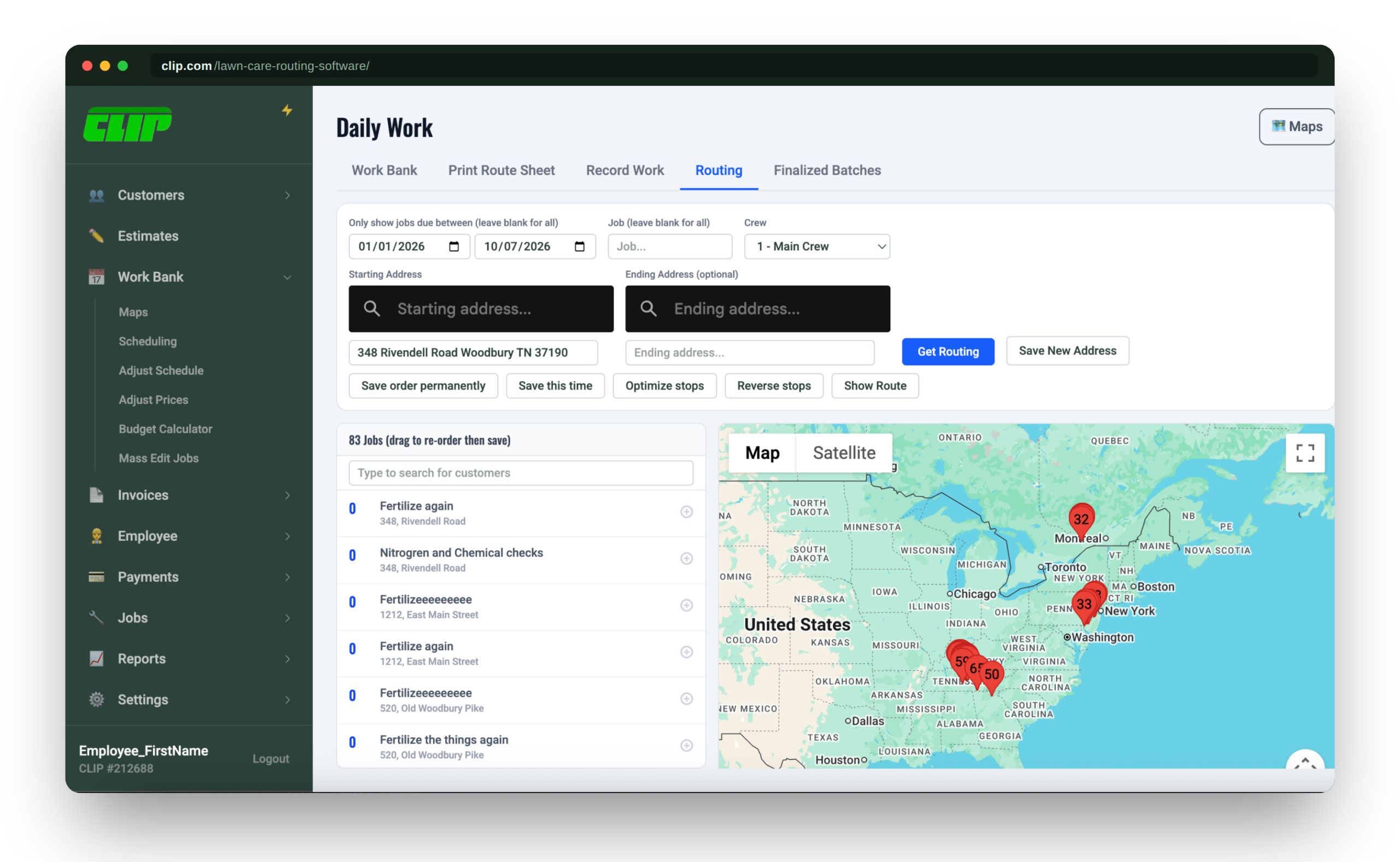Open Scheduling under Work Bank
The width and height of the screenshot is (1400, 862).
click(x=148, y=342)
